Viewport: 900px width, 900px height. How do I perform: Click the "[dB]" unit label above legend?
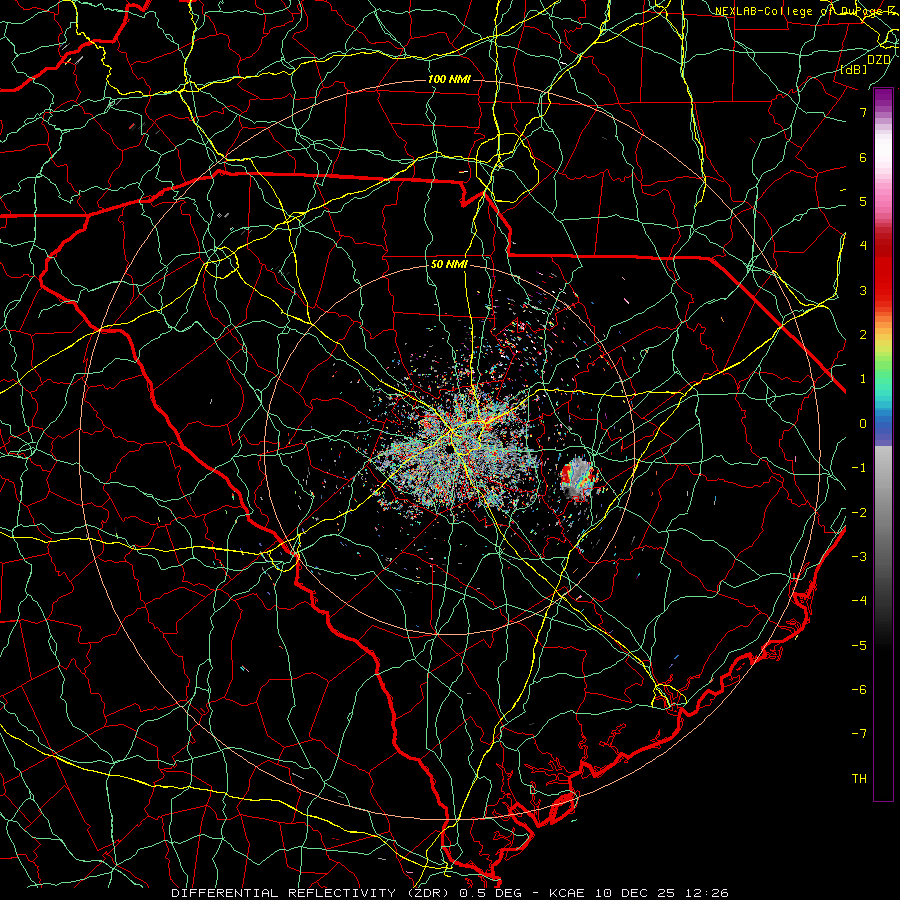(x=854, y=70)
